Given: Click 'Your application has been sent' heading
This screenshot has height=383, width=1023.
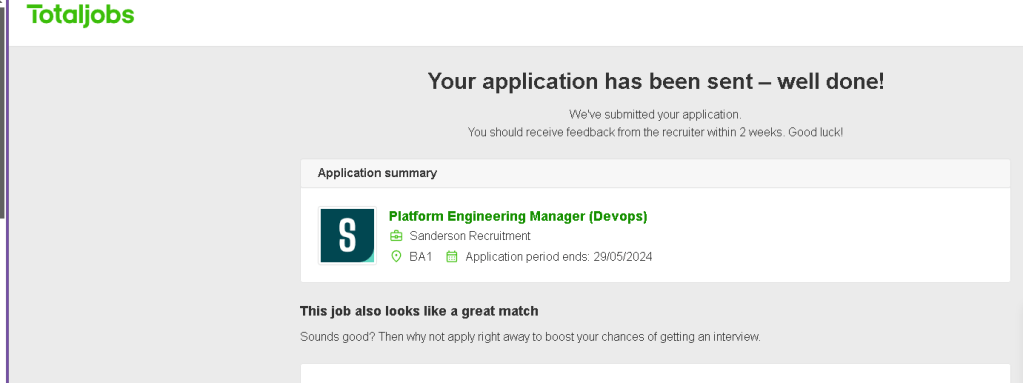Looking at the screenshot, I should tap(656, 82).
